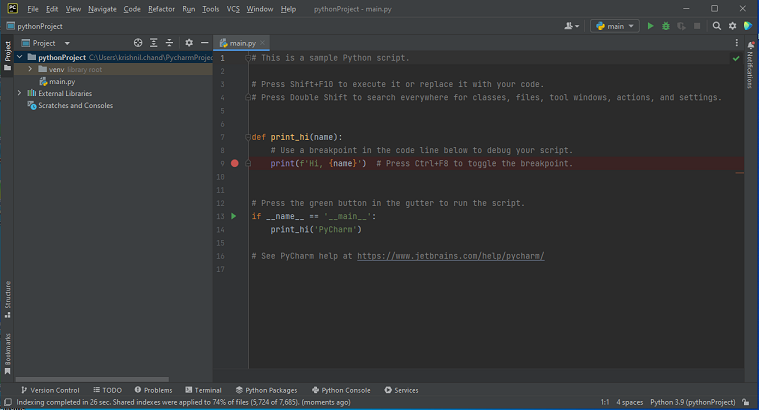
Task: Hide the Project tool window
Action: click(204, 43)
